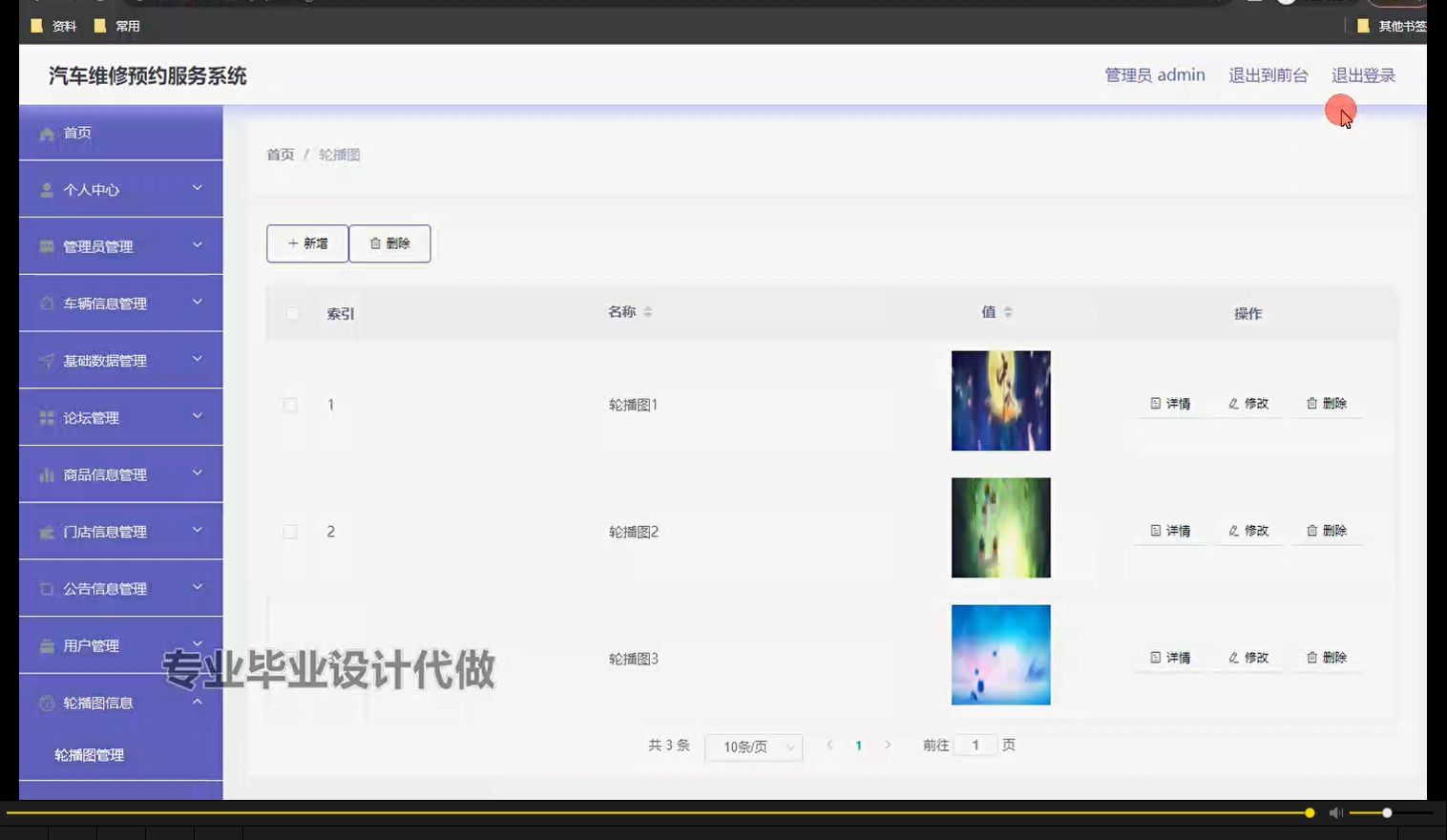The image size is (1447, 840).
Task: Click the 轮播图1 image thumbnail
Action: [1001, 401]
